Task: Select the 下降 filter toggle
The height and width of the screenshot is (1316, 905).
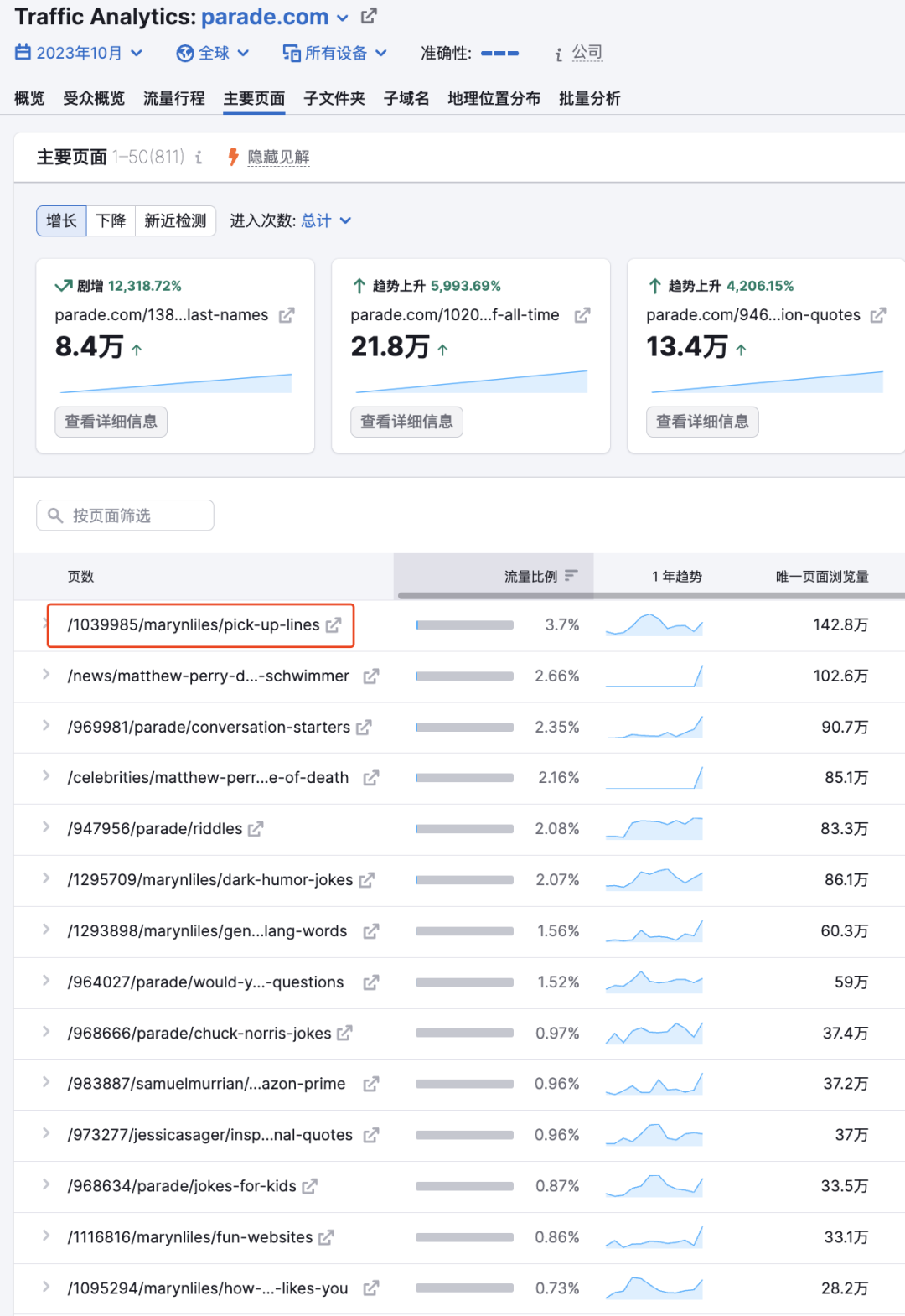Action: (x=111, y=220)
